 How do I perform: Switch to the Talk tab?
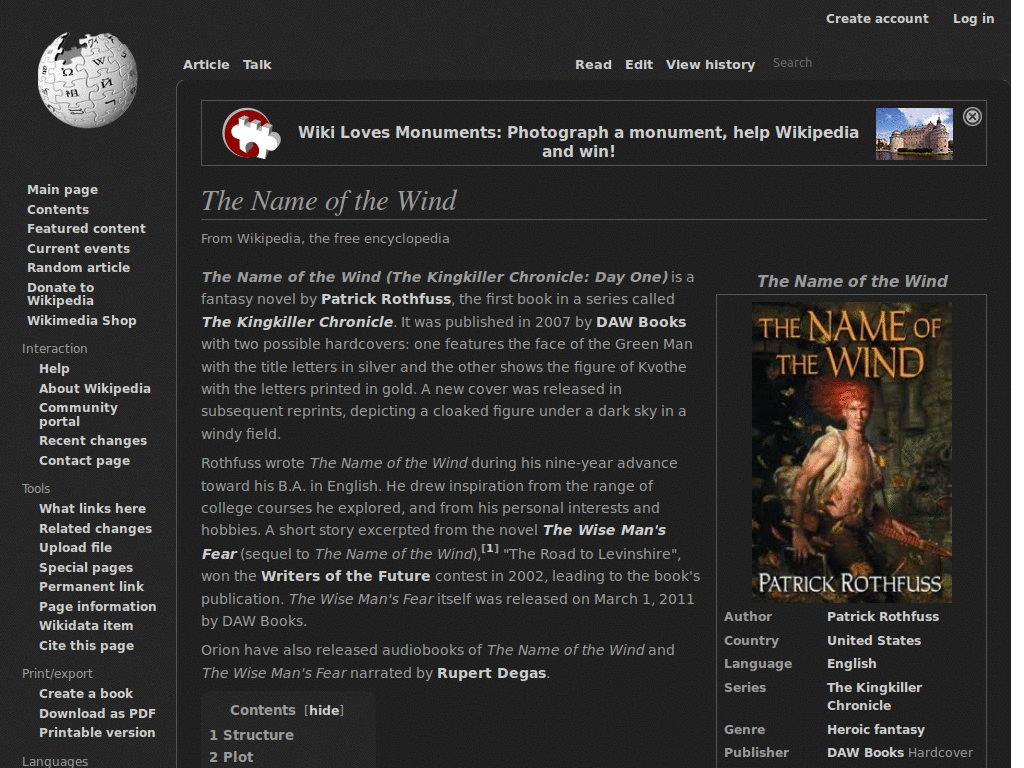point(257,64)
